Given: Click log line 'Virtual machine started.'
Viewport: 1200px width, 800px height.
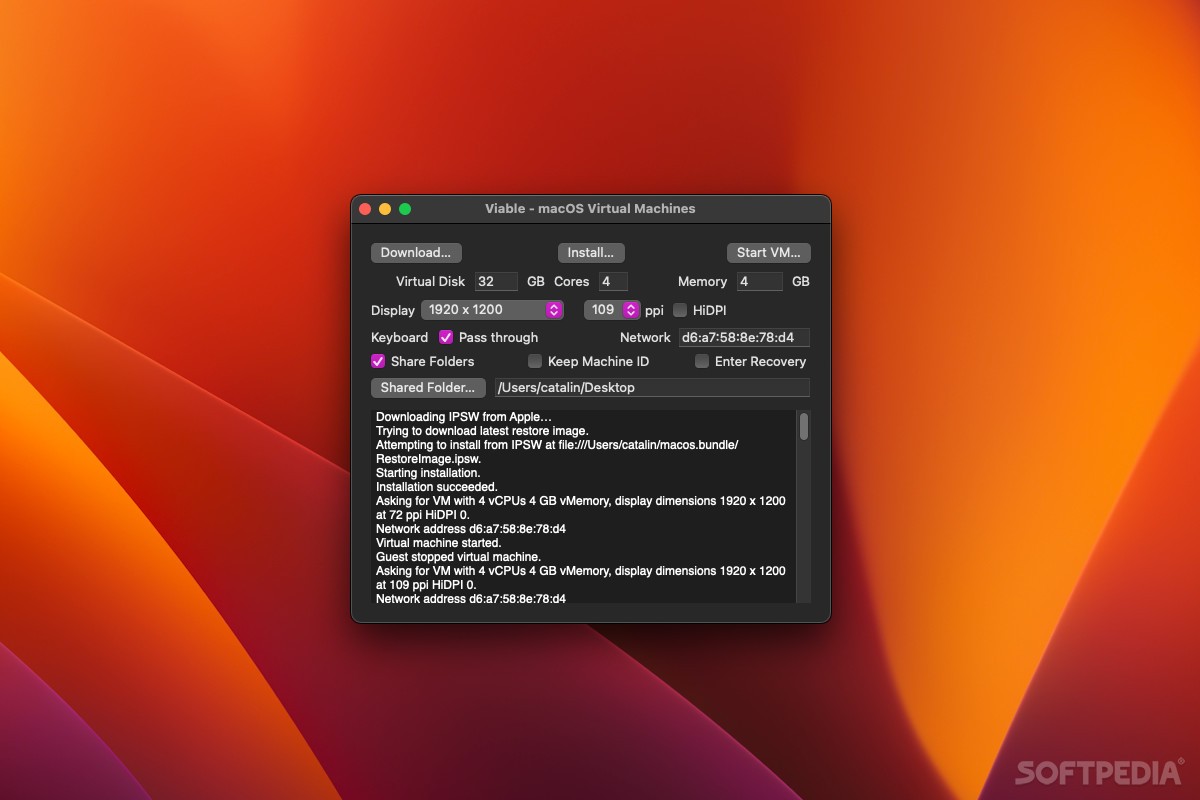Looking at the screenshot, I should [x=438, y=543].
